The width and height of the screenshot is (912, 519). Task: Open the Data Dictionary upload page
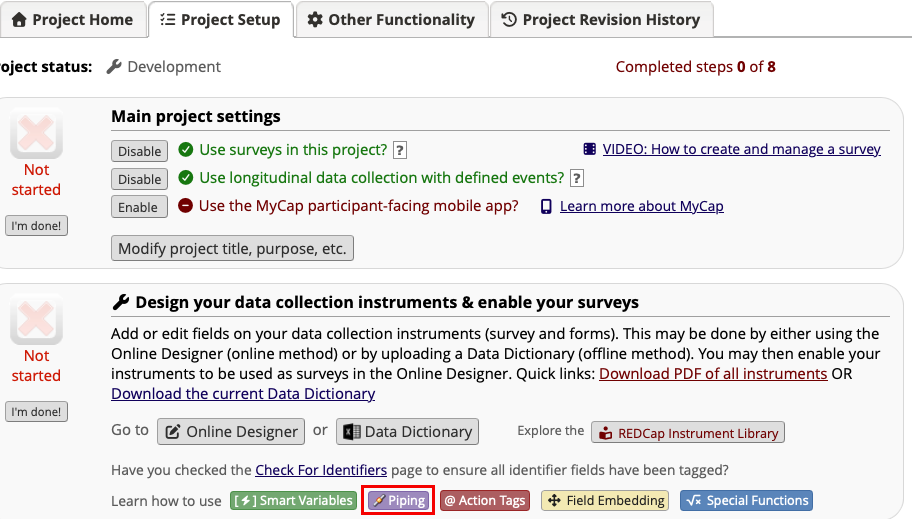(407, 432)
